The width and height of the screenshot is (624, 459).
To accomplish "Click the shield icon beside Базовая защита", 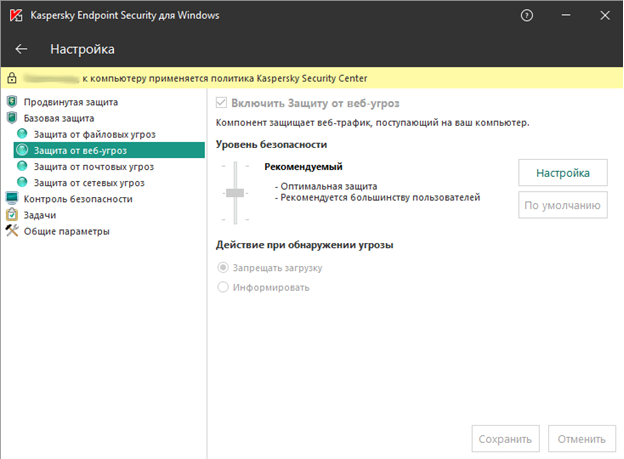I will click(12, 118).
